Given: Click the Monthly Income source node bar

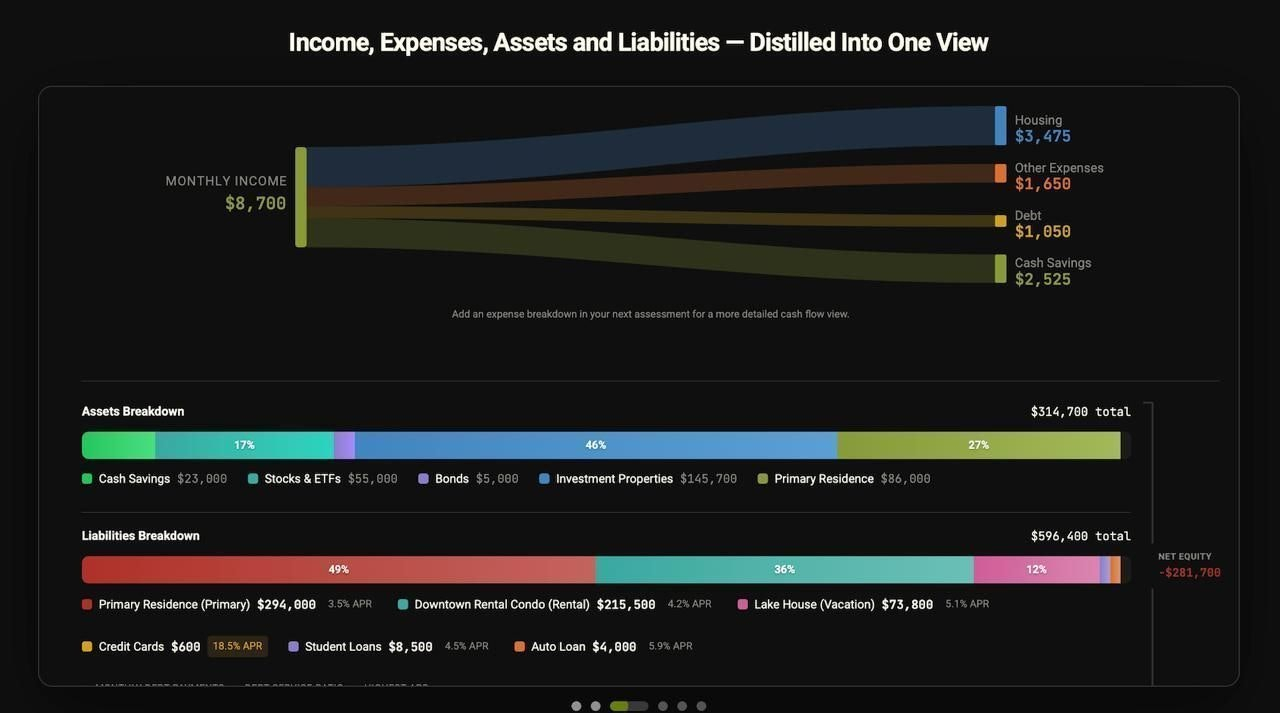Looking at the screenshot, I should [300, 197].
